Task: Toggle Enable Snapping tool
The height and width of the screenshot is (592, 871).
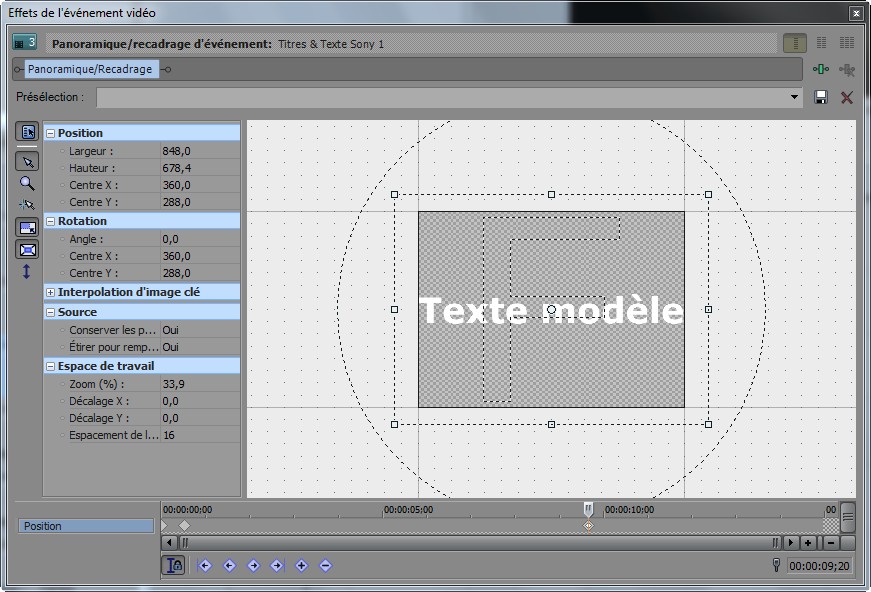Action: pyautogui.click(x=28, y=205)
